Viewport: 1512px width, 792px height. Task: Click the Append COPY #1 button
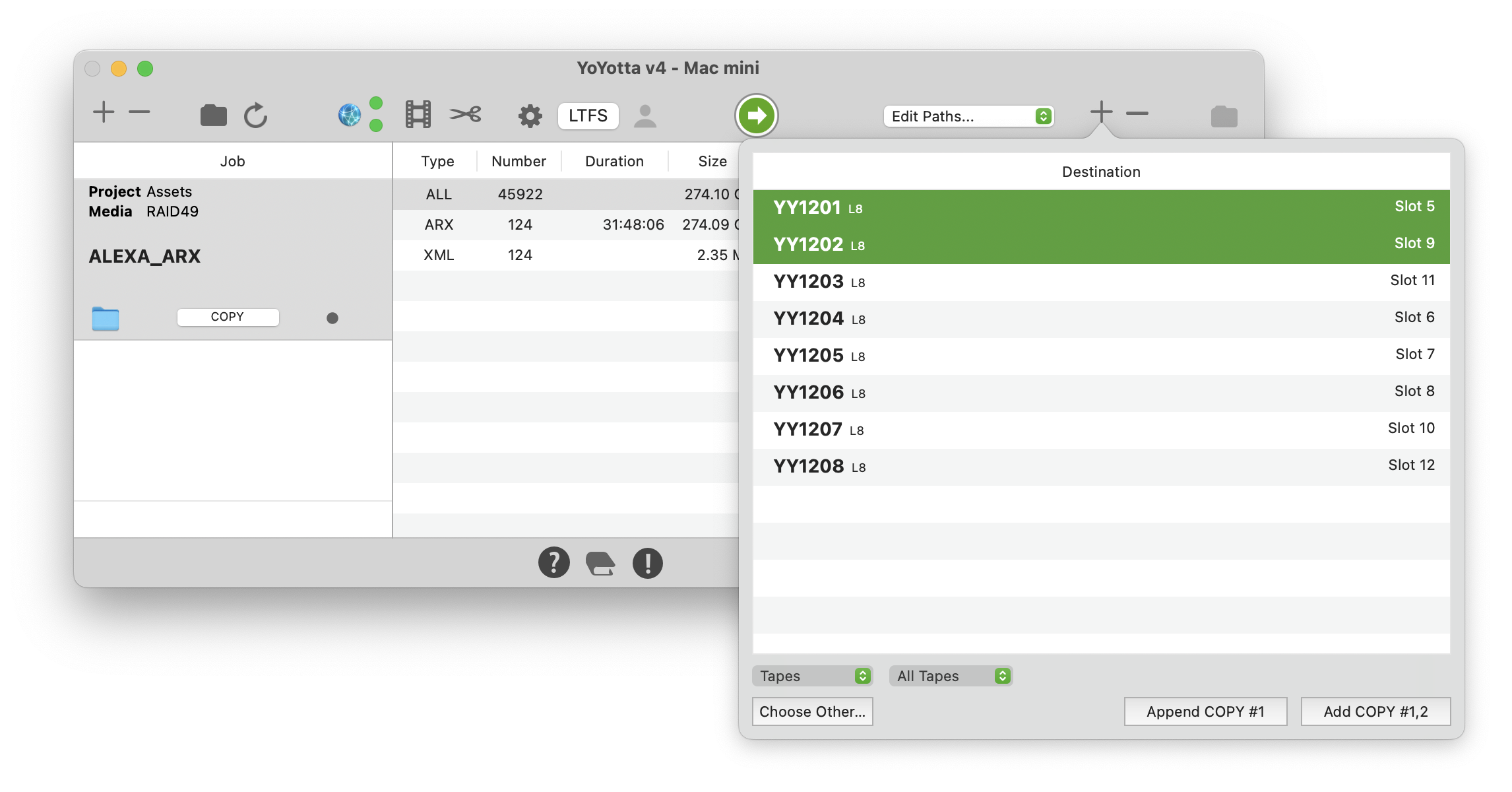pos(1205,711)
